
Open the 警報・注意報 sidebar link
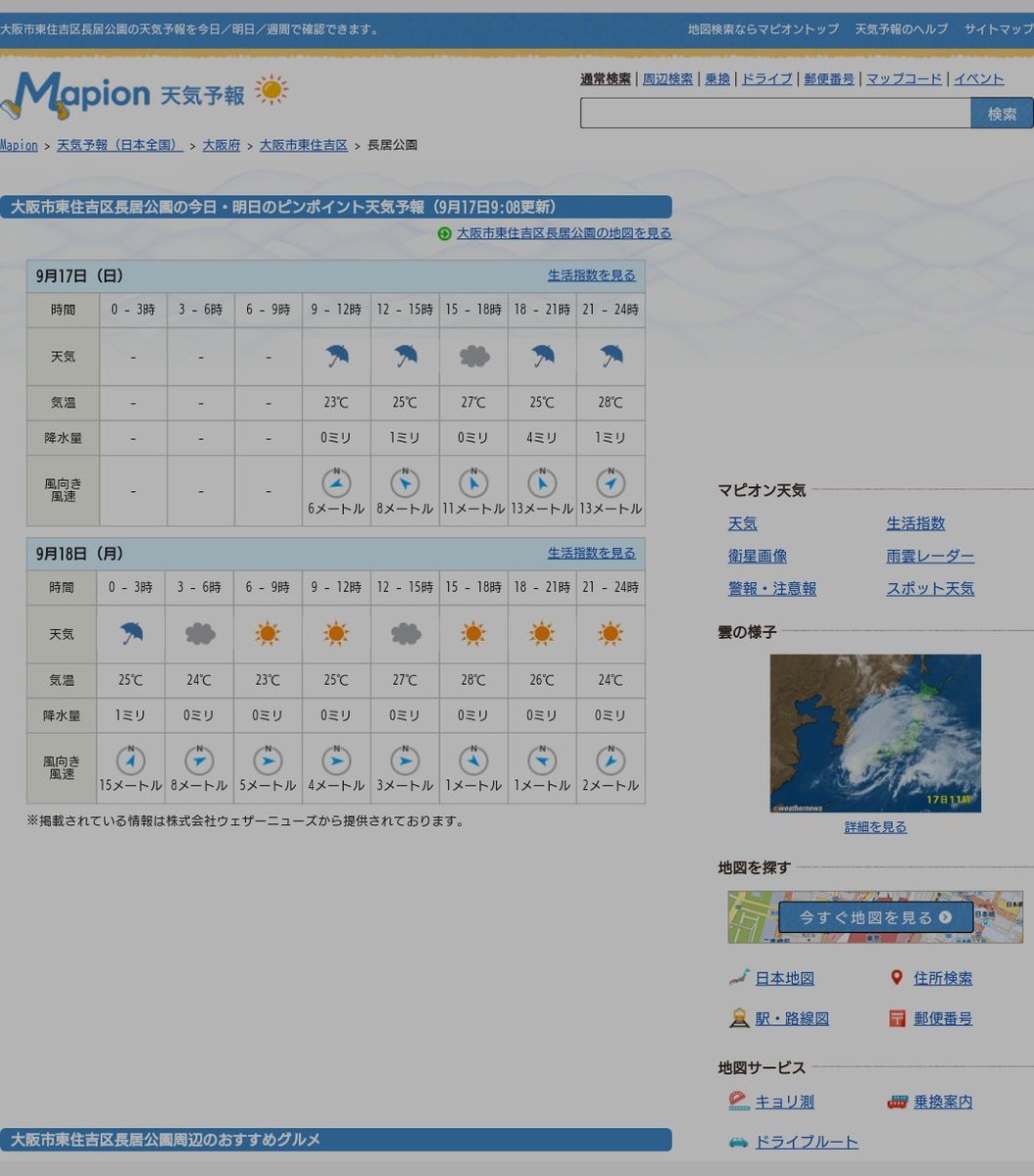(x=771, y=588)
